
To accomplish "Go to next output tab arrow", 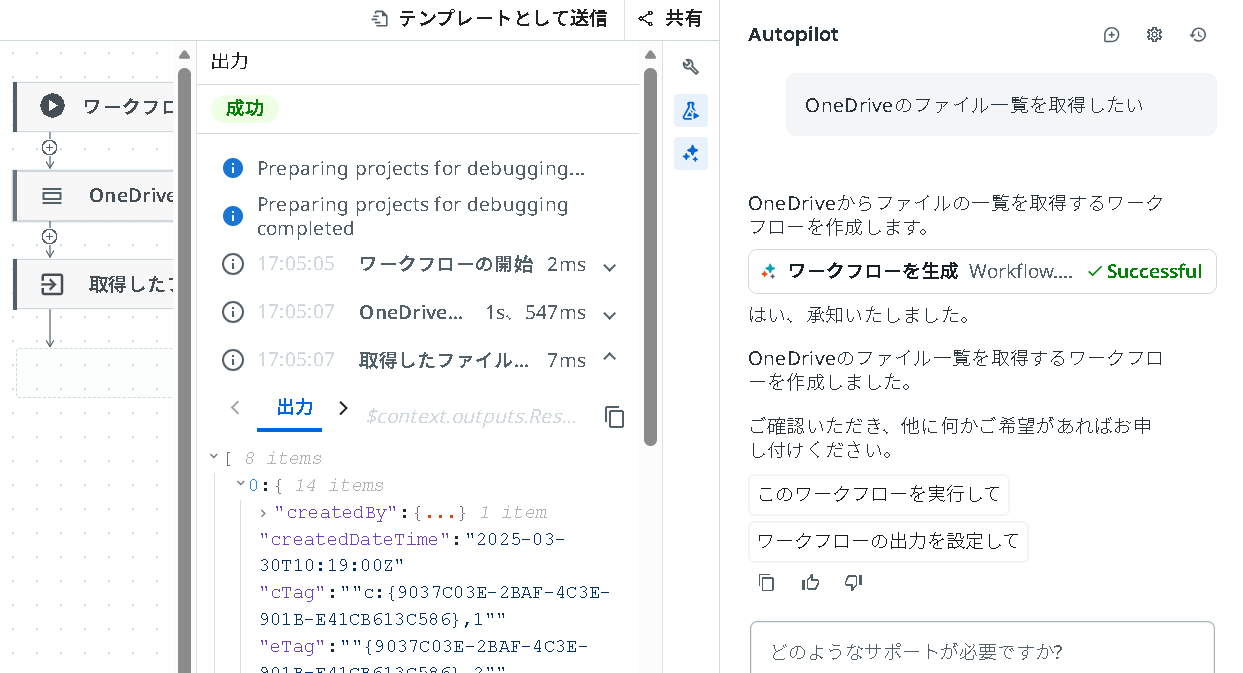I will pyautogui.click(x=343, y=407).
